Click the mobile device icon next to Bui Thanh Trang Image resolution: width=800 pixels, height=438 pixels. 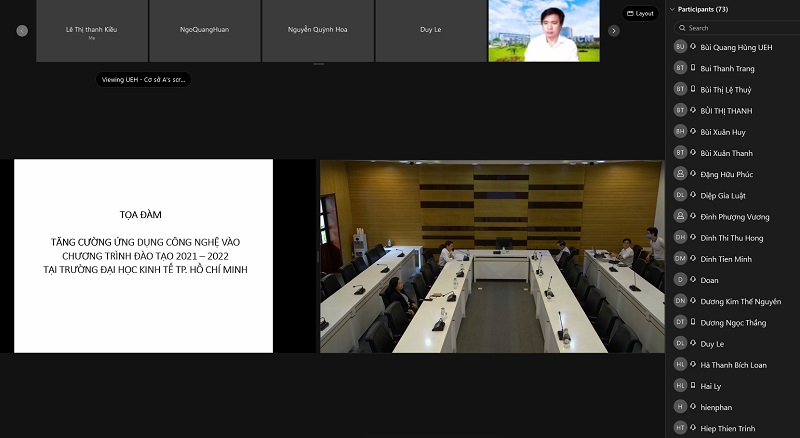693,68
